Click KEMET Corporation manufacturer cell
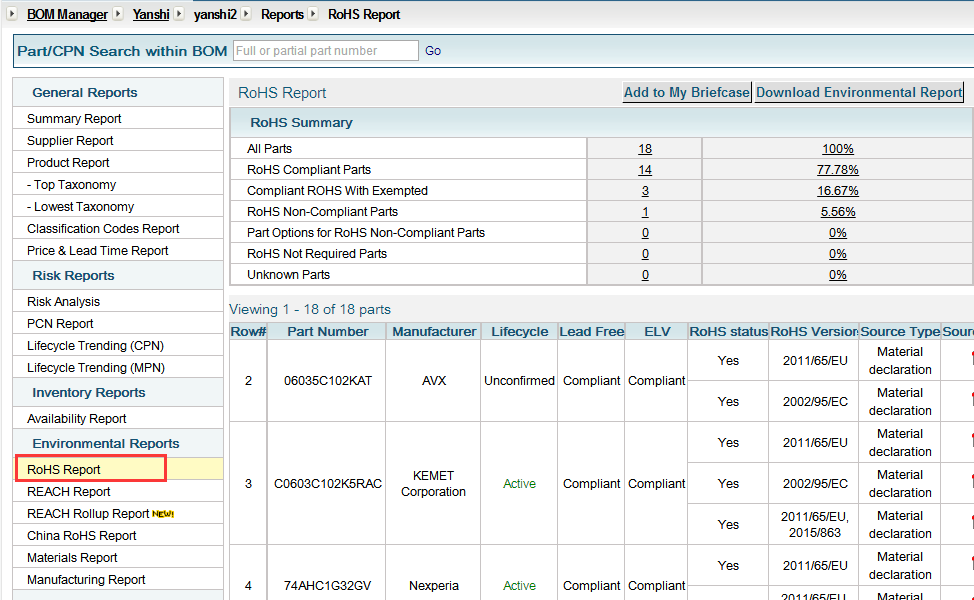The width and height of the screenshot is (974, 600). (x=433, y=483)
